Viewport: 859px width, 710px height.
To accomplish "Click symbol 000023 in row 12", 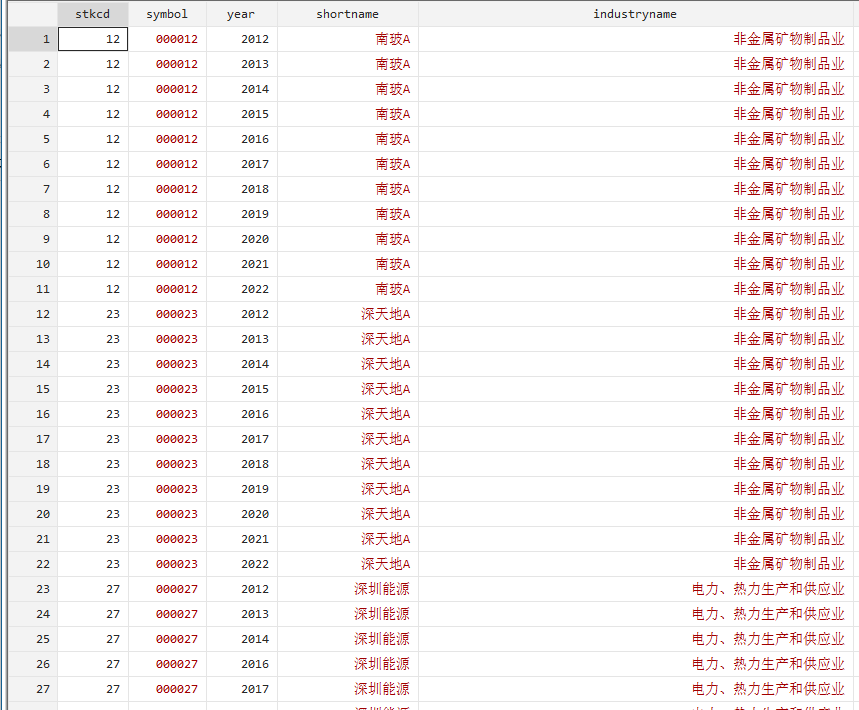I will pos(176,314).
